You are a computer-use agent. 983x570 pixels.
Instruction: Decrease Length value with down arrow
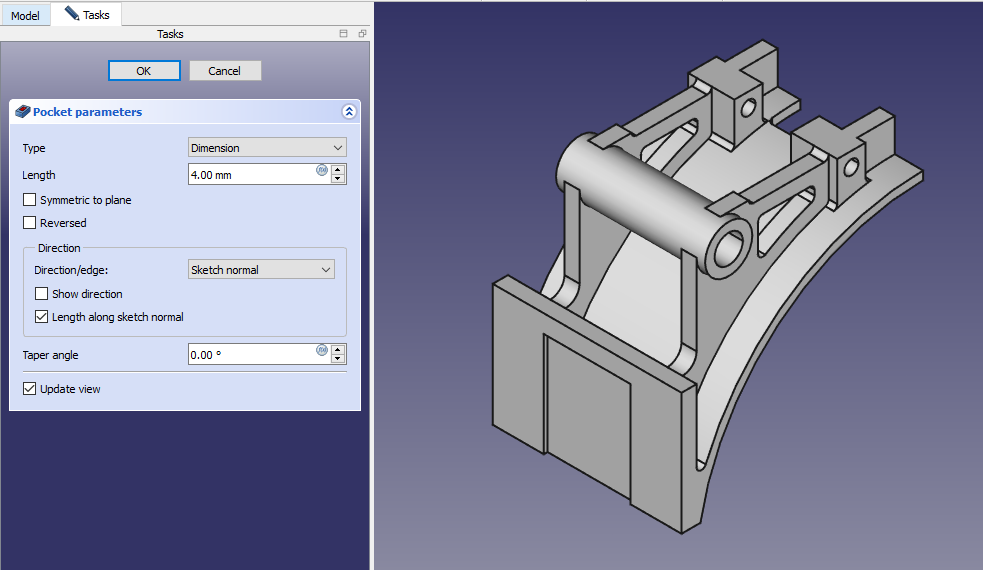[x=338, y=179]
